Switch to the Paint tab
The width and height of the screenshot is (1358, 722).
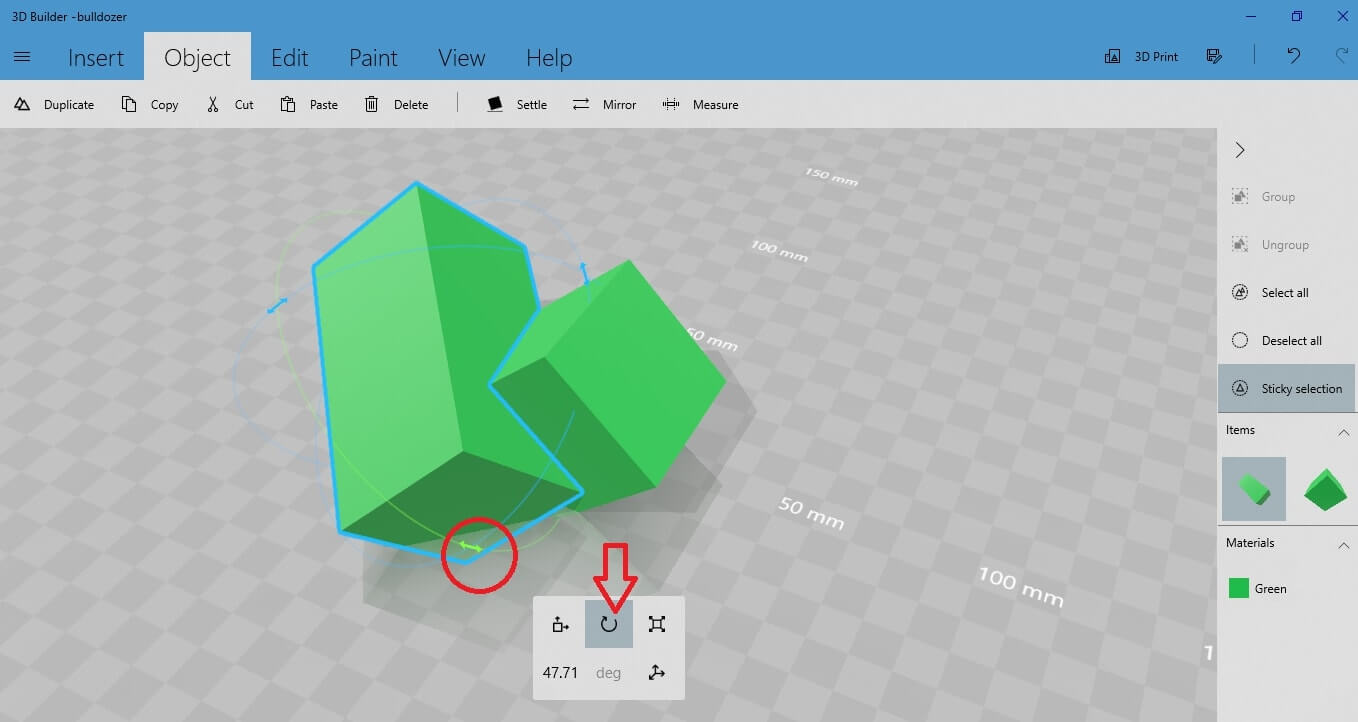[373, 58]
